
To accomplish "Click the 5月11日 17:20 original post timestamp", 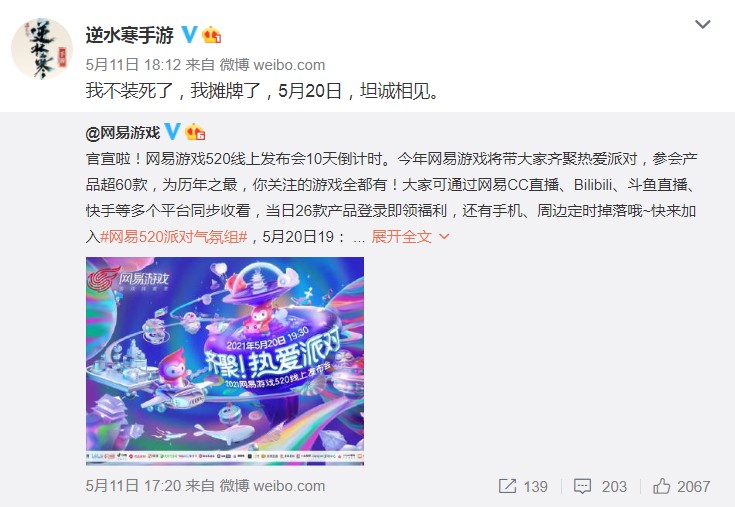I will pos(133,486).
